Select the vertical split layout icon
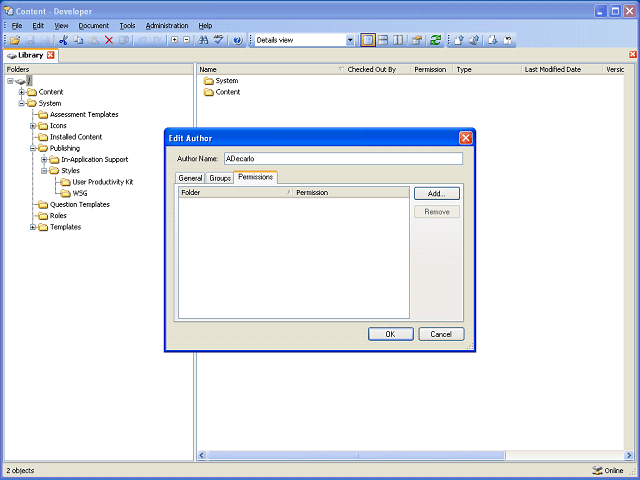 tap(398, 40)
